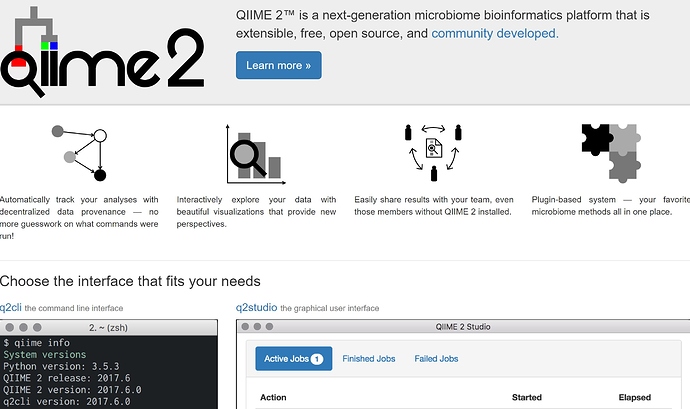Click the first window dot in zsh terminal
Screen dimensions: 690x409
pyautogui.click(x=10, y=327)
